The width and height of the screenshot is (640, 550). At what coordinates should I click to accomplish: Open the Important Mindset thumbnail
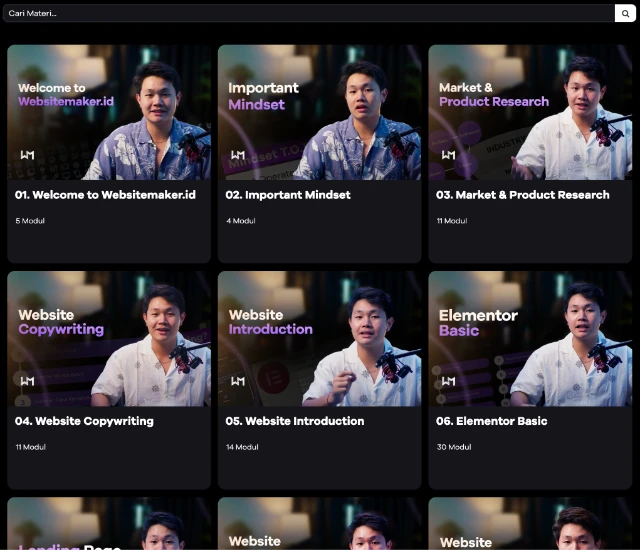[320, 112]
